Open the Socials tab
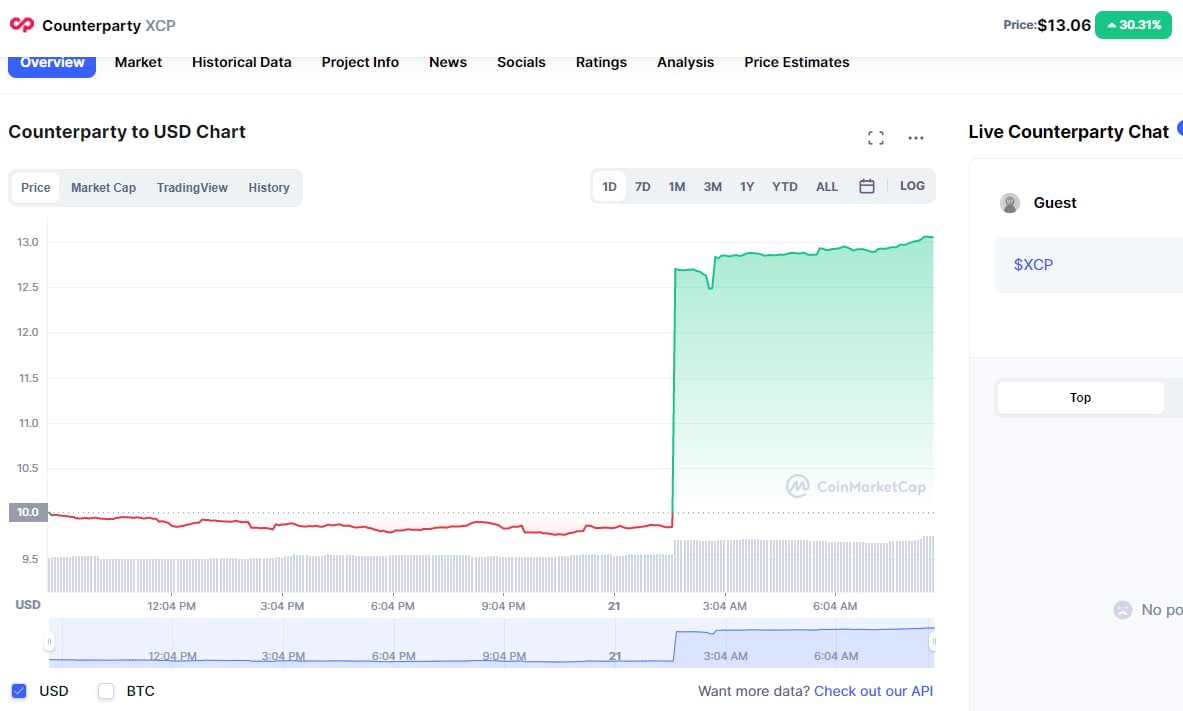The image size is (1183, 711). (x=521, y=63)
